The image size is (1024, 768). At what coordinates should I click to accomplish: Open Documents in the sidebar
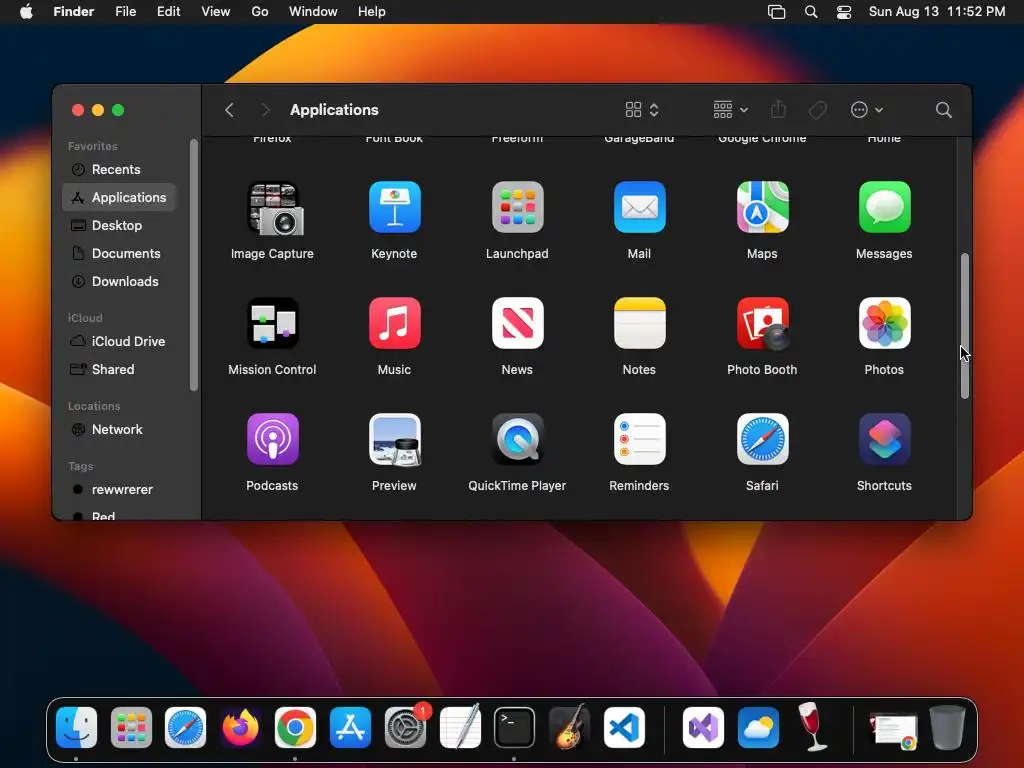point(119,253)
